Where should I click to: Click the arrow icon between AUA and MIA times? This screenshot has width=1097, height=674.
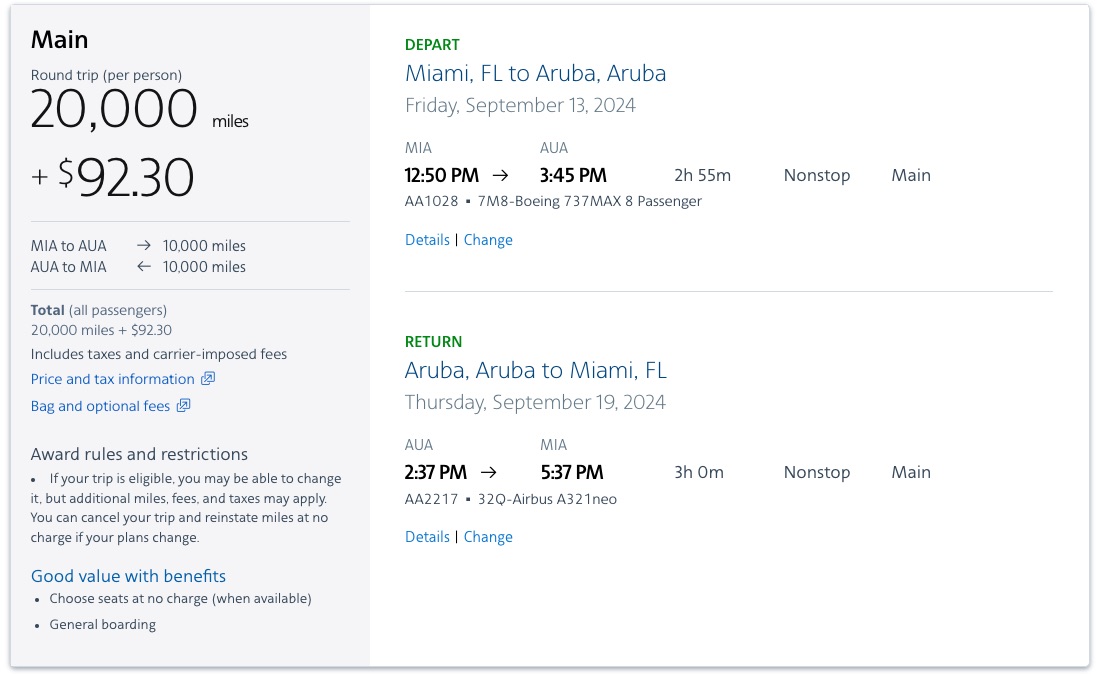pos(489,472)
